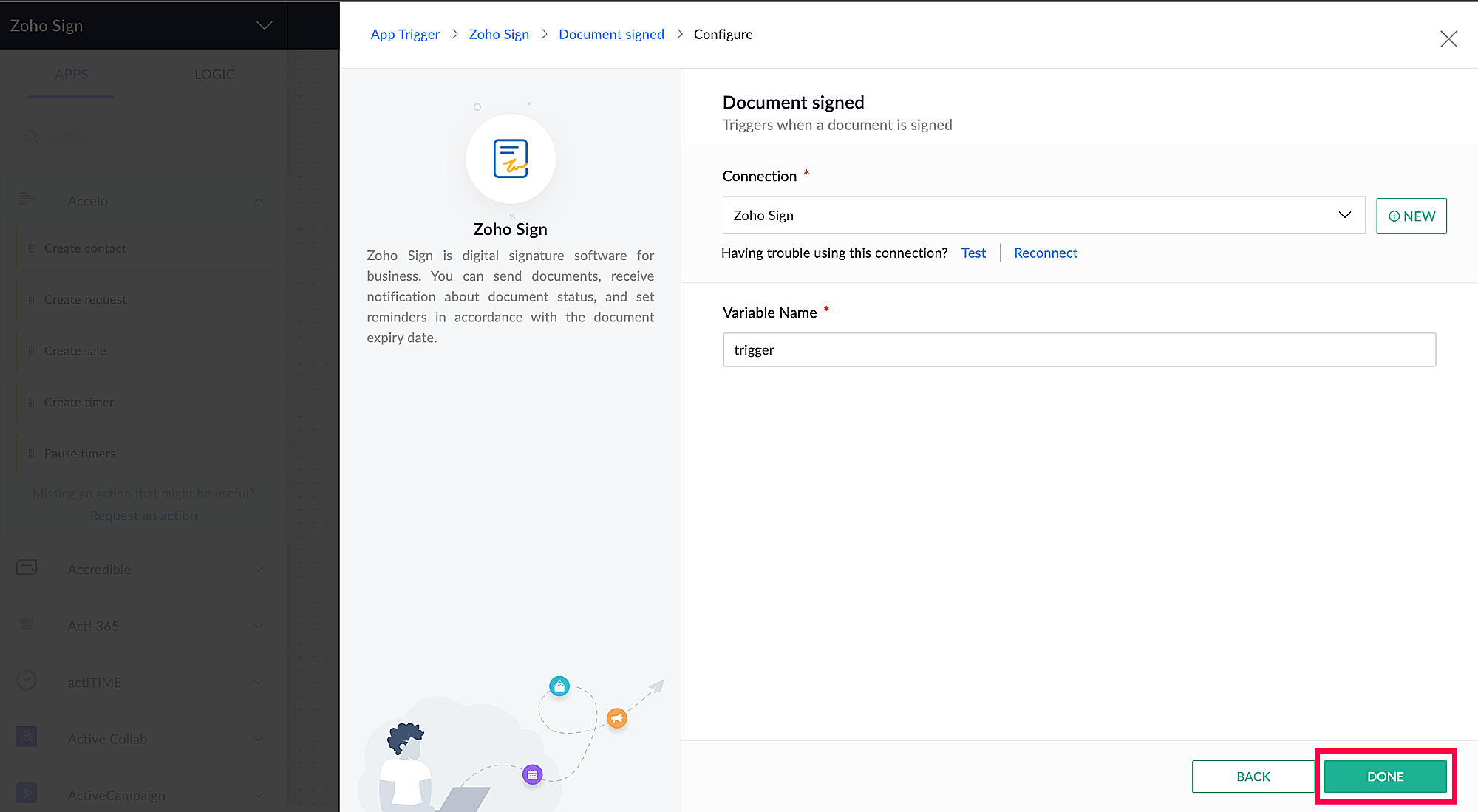Open the Zoho Sign header dropdown arrow
The width and height of the screenshot is (1478, 812).
point(264,26)
